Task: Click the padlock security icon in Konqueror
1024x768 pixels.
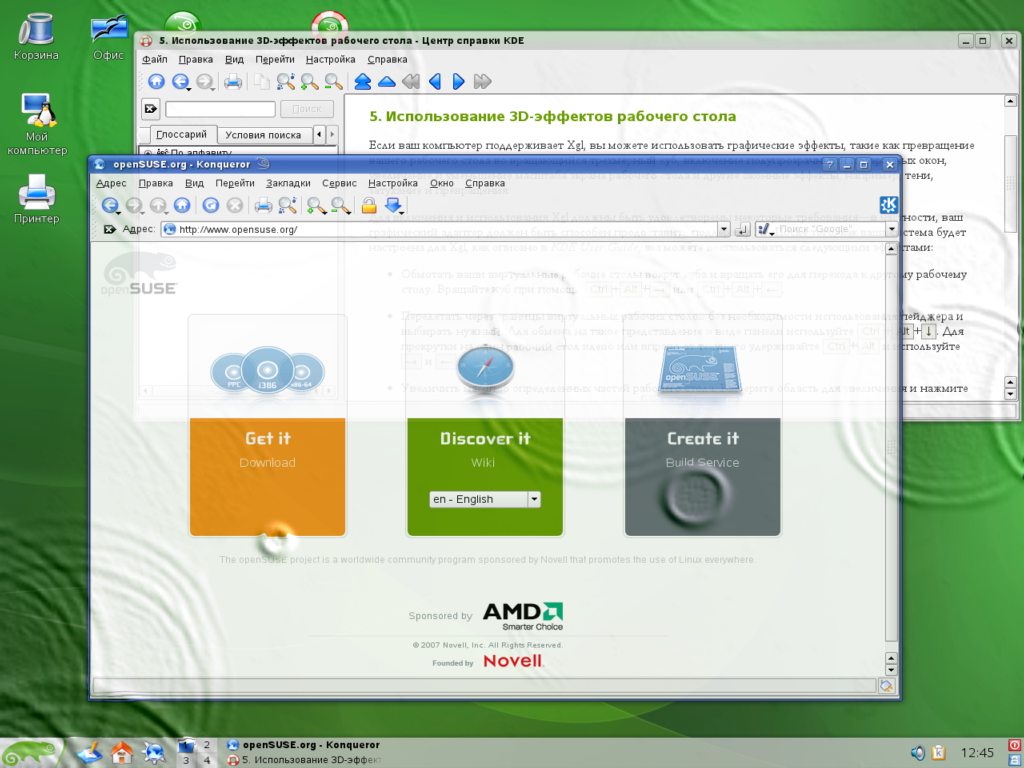Action: 368,206
